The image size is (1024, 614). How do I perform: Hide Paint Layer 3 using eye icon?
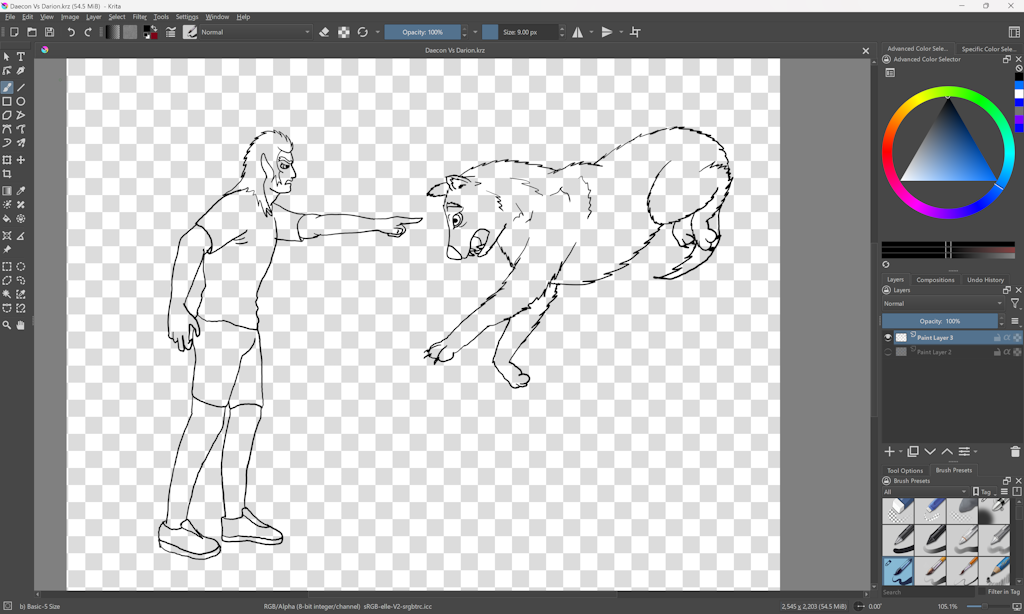tap(888, 338)
